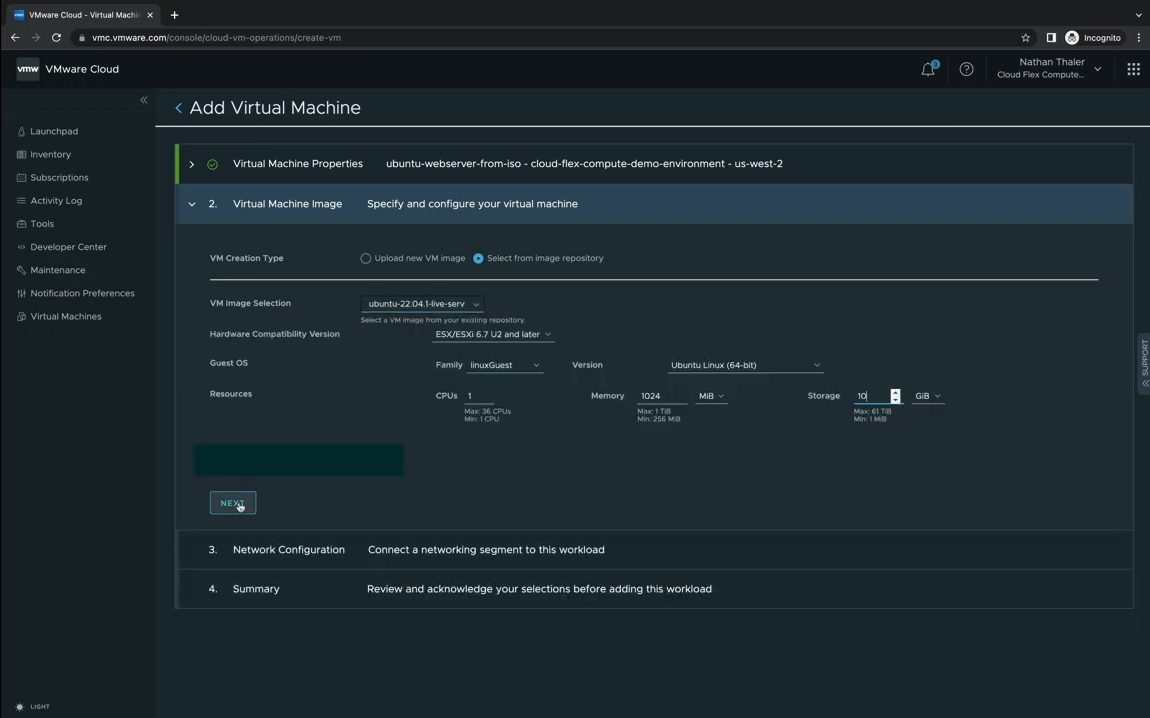
Task: Bookmark this page with the star icon
Action: (x=1025, y=37)
